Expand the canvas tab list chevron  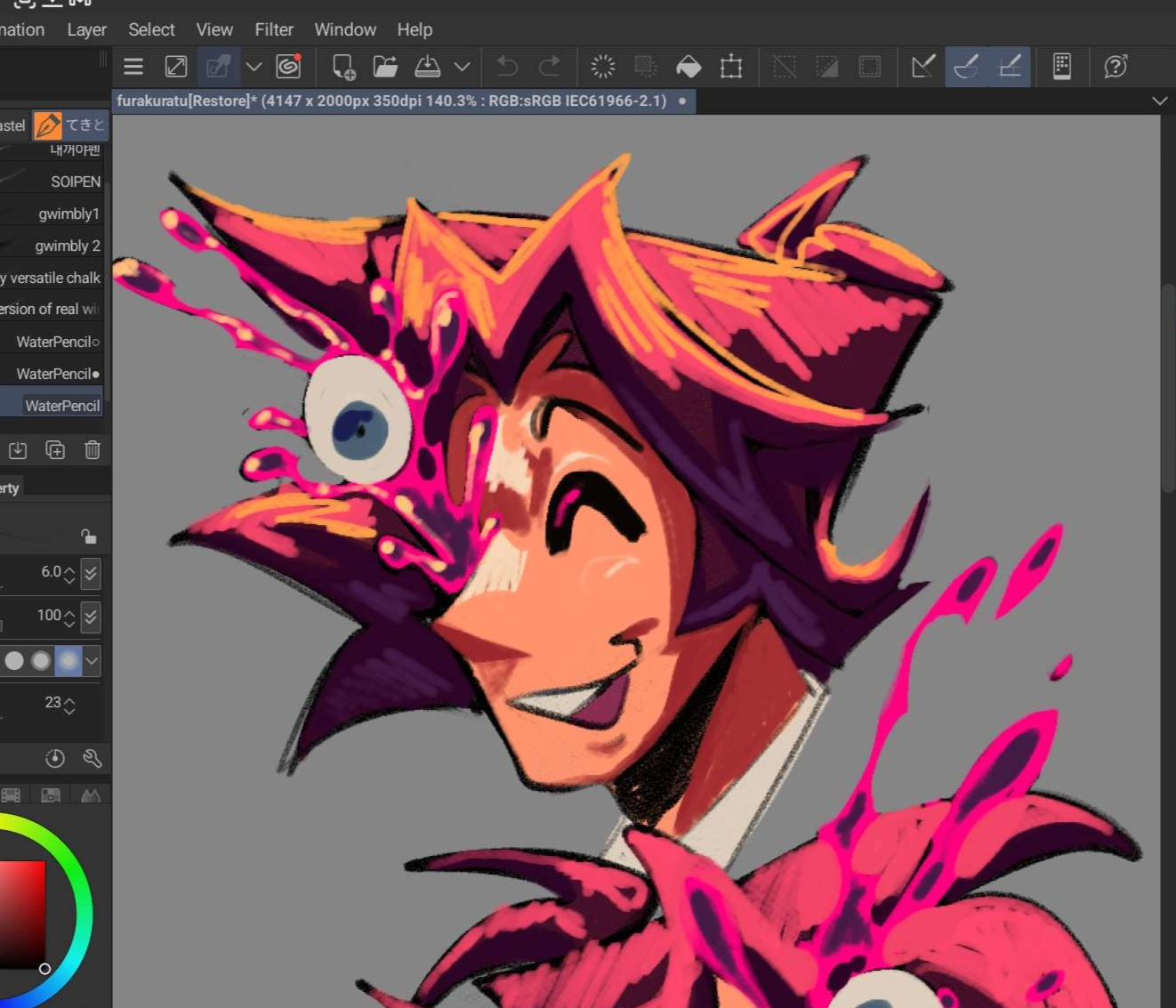[1159, 101]
